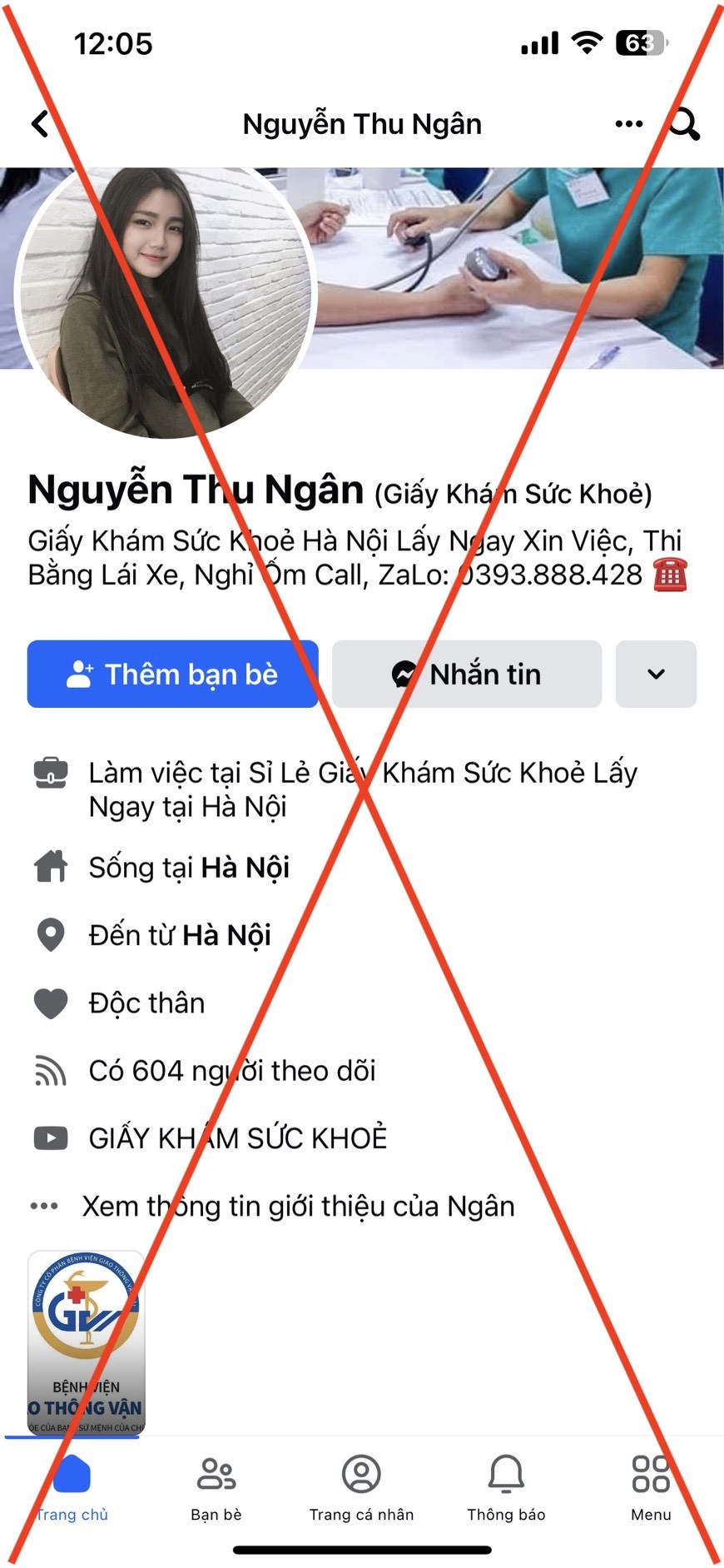Tap the heart icon beside Độc thân
Viewport: 724px width, 1568px height.
click(51, 1003)
